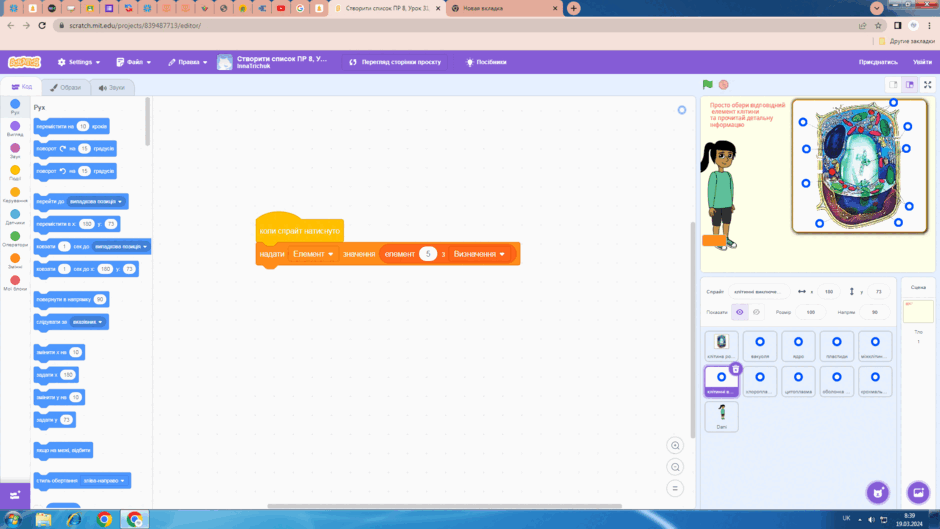Click the Приєднатись link
The width and height of the screenshot is (940, 529).
[x=878, y=62]
